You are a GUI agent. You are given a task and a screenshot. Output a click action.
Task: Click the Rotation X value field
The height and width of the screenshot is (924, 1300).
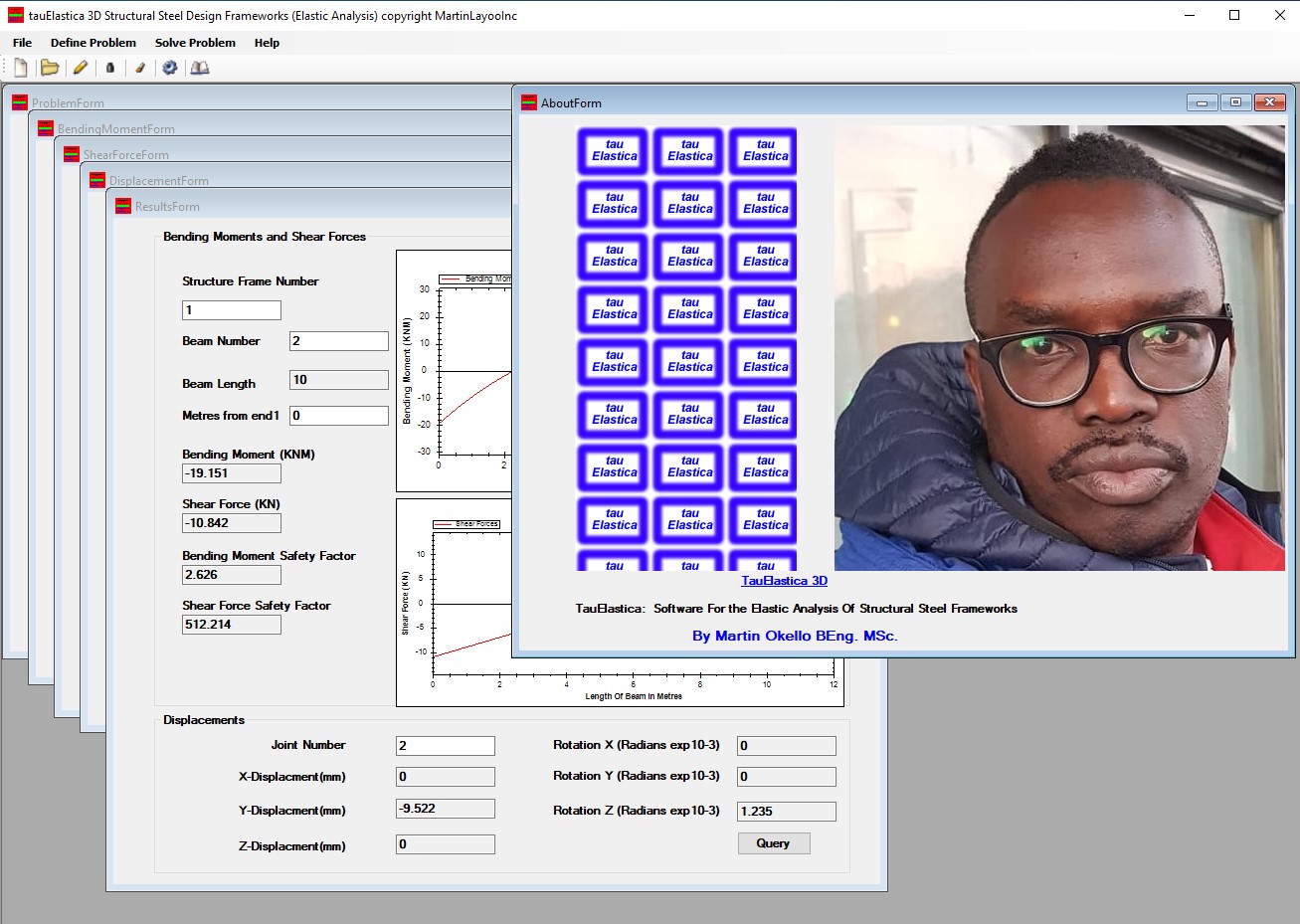787,746
